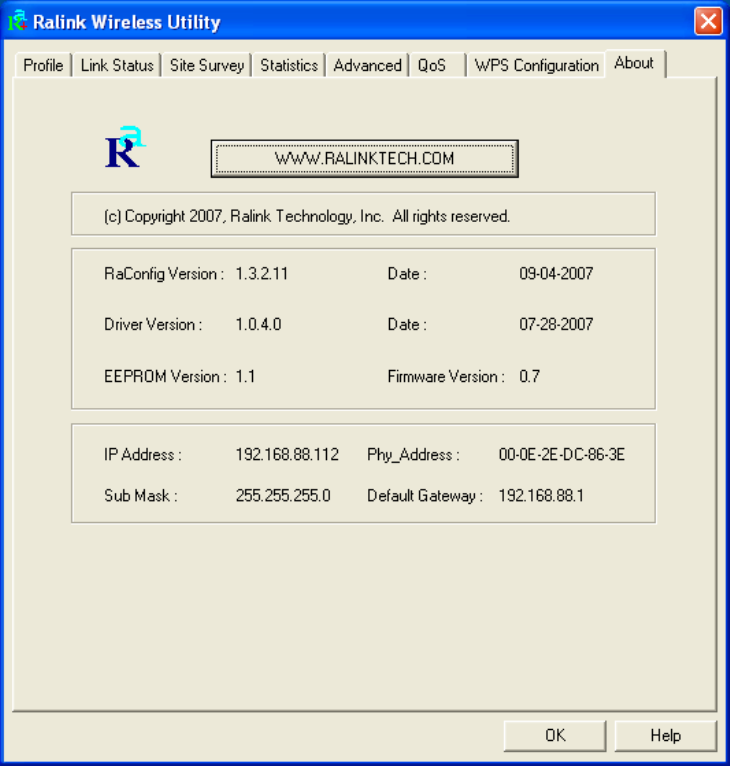Switch to WPS Configuration tab
Image resolution: width=730 pixels, height=766 pixels.
coord(537,65)
